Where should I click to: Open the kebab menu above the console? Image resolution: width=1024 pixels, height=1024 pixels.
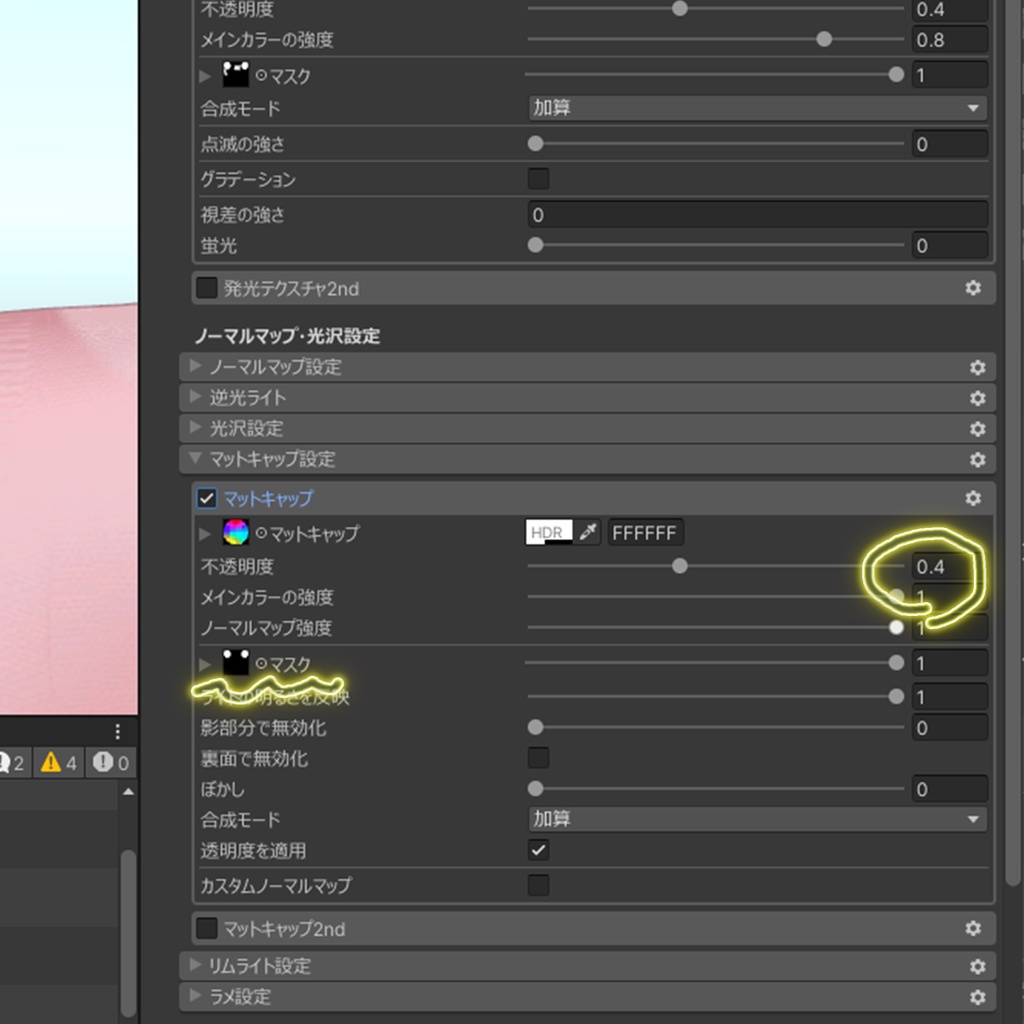(118, 731)
